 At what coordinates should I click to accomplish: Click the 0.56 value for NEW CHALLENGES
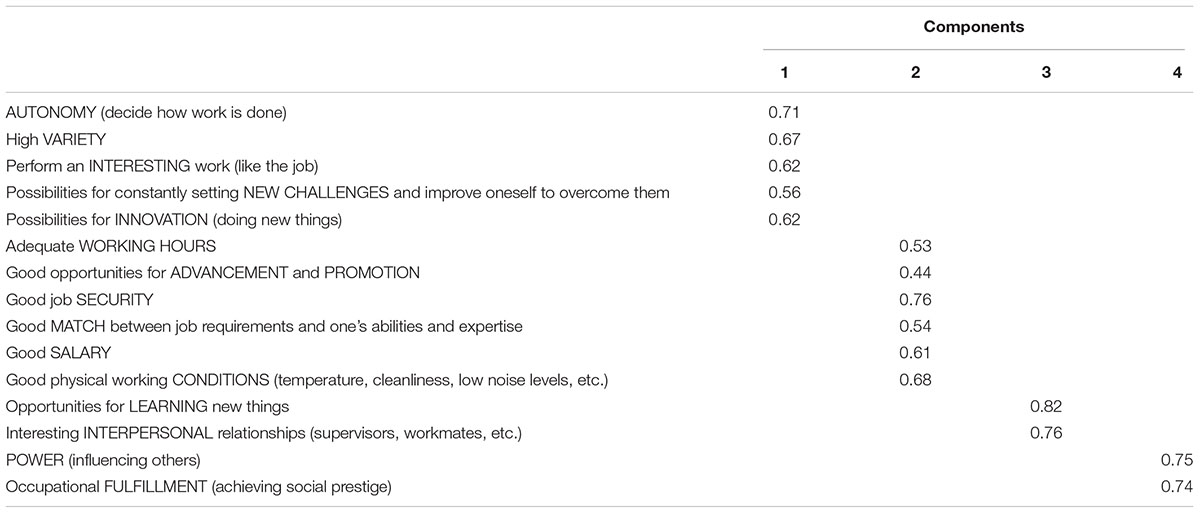783,192
